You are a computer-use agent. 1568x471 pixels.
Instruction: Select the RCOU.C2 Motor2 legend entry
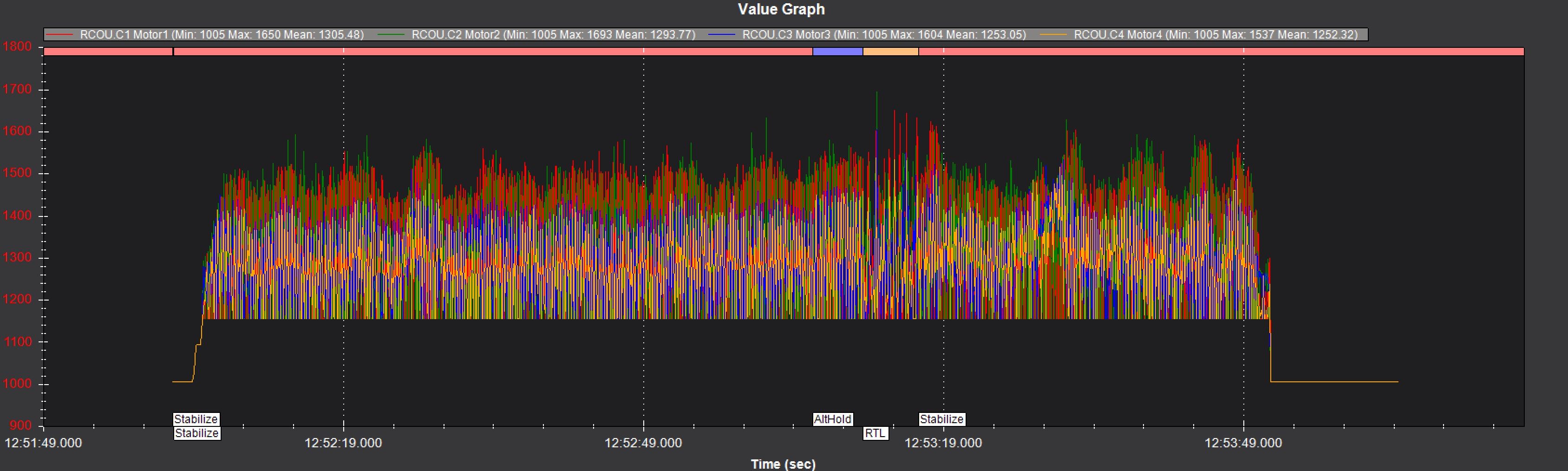537,35
